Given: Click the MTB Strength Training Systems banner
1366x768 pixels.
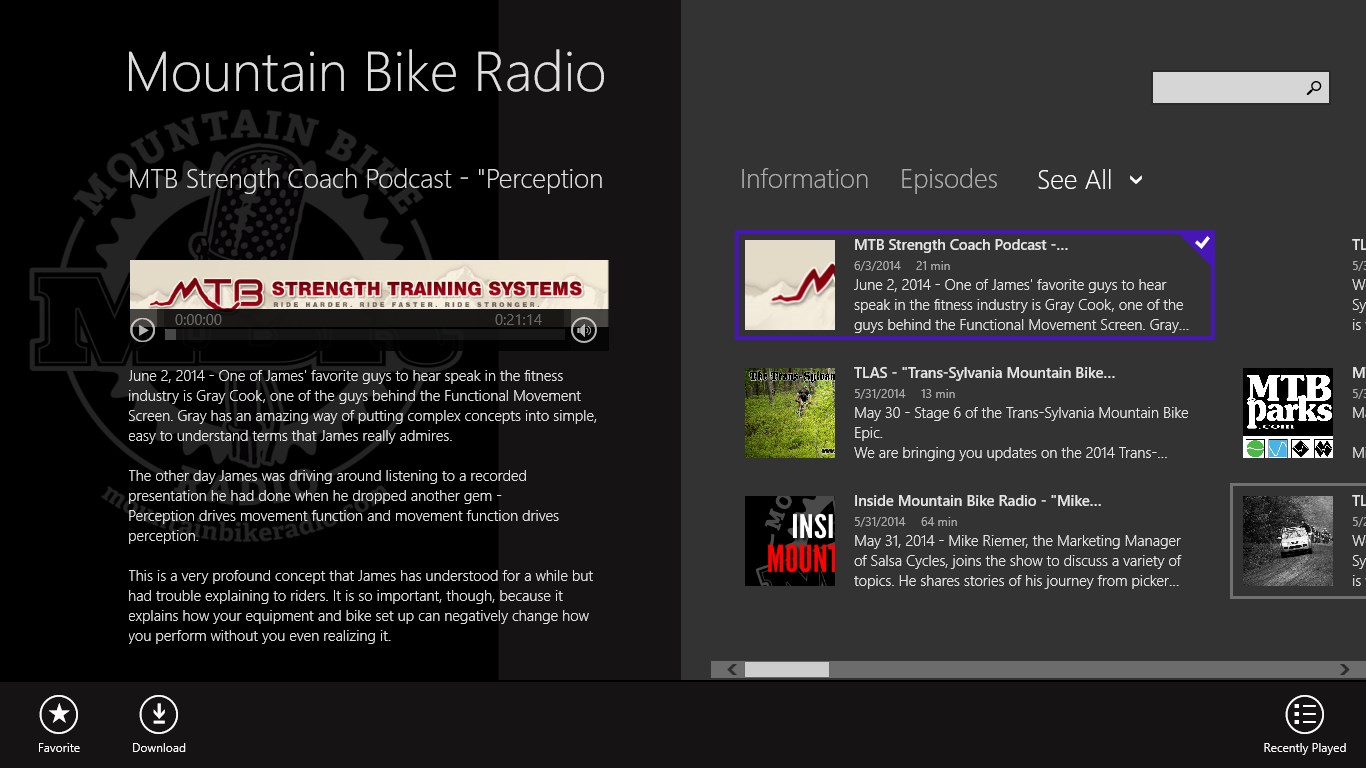Looking at the screenshot, I should tap(369, 285).
